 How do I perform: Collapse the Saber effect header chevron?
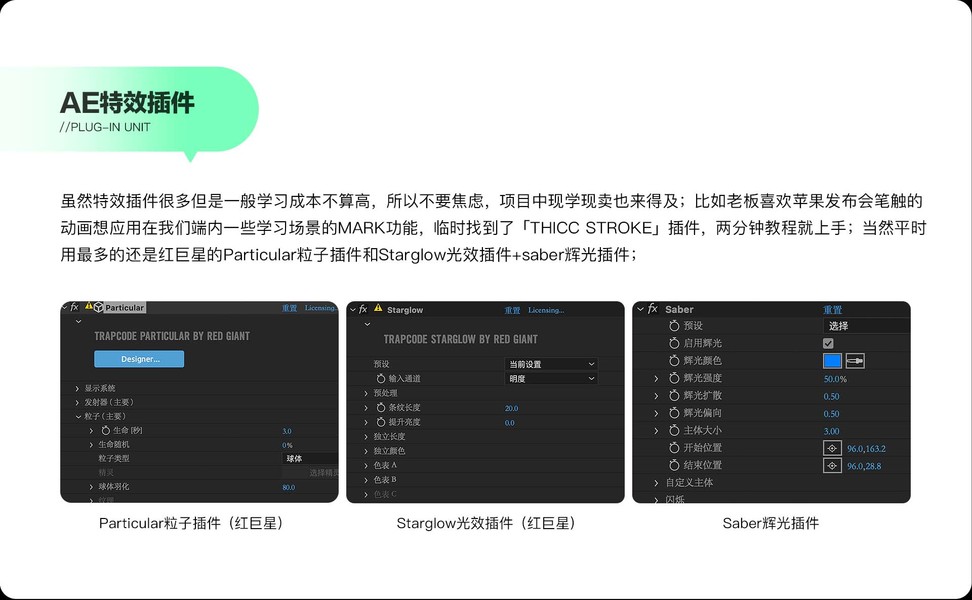[640, 309]
